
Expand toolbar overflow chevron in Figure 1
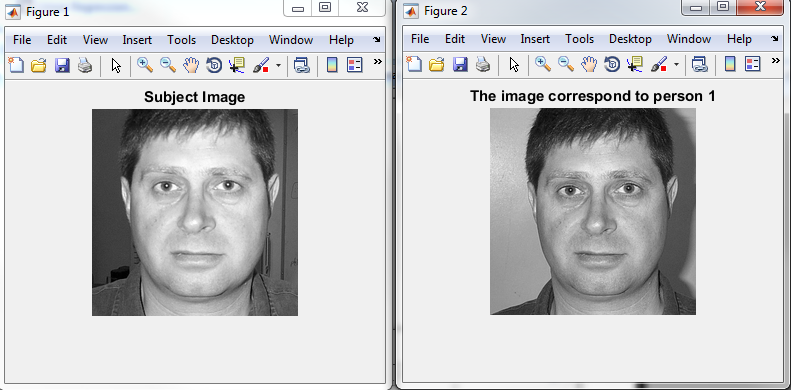click(x=377, y=62)
